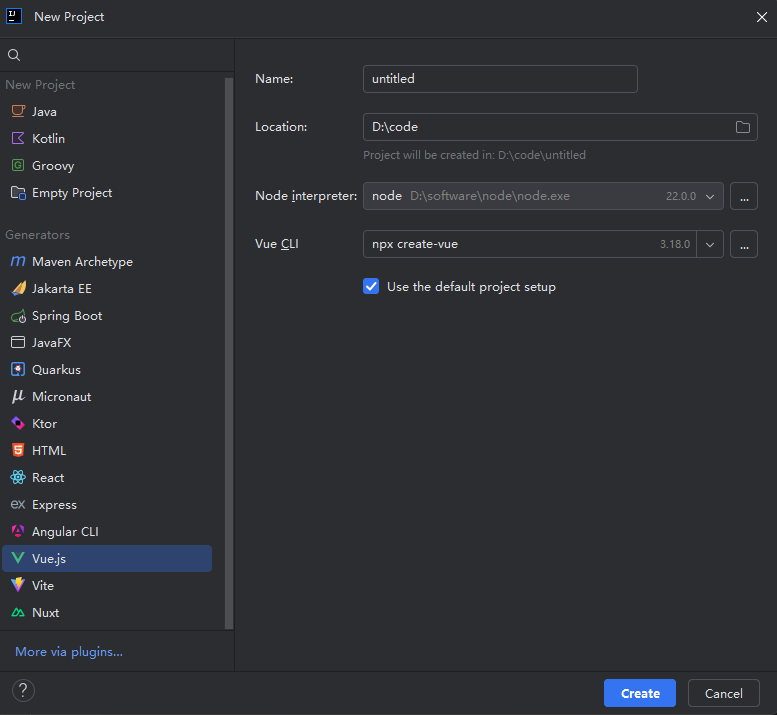This screenshot has width=777, height=715.
Task: Click the Ktor diamond icon
Action: [x=18, y=424]
